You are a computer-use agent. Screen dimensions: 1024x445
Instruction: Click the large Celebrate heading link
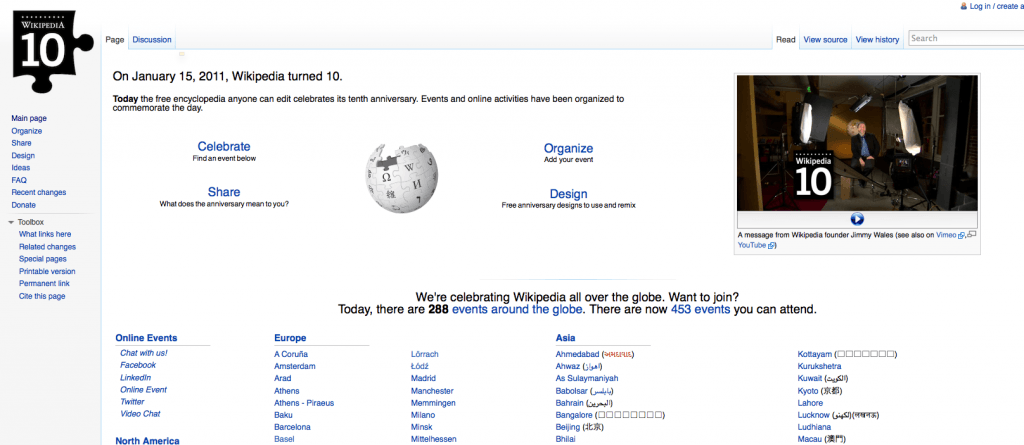point(224,147)
